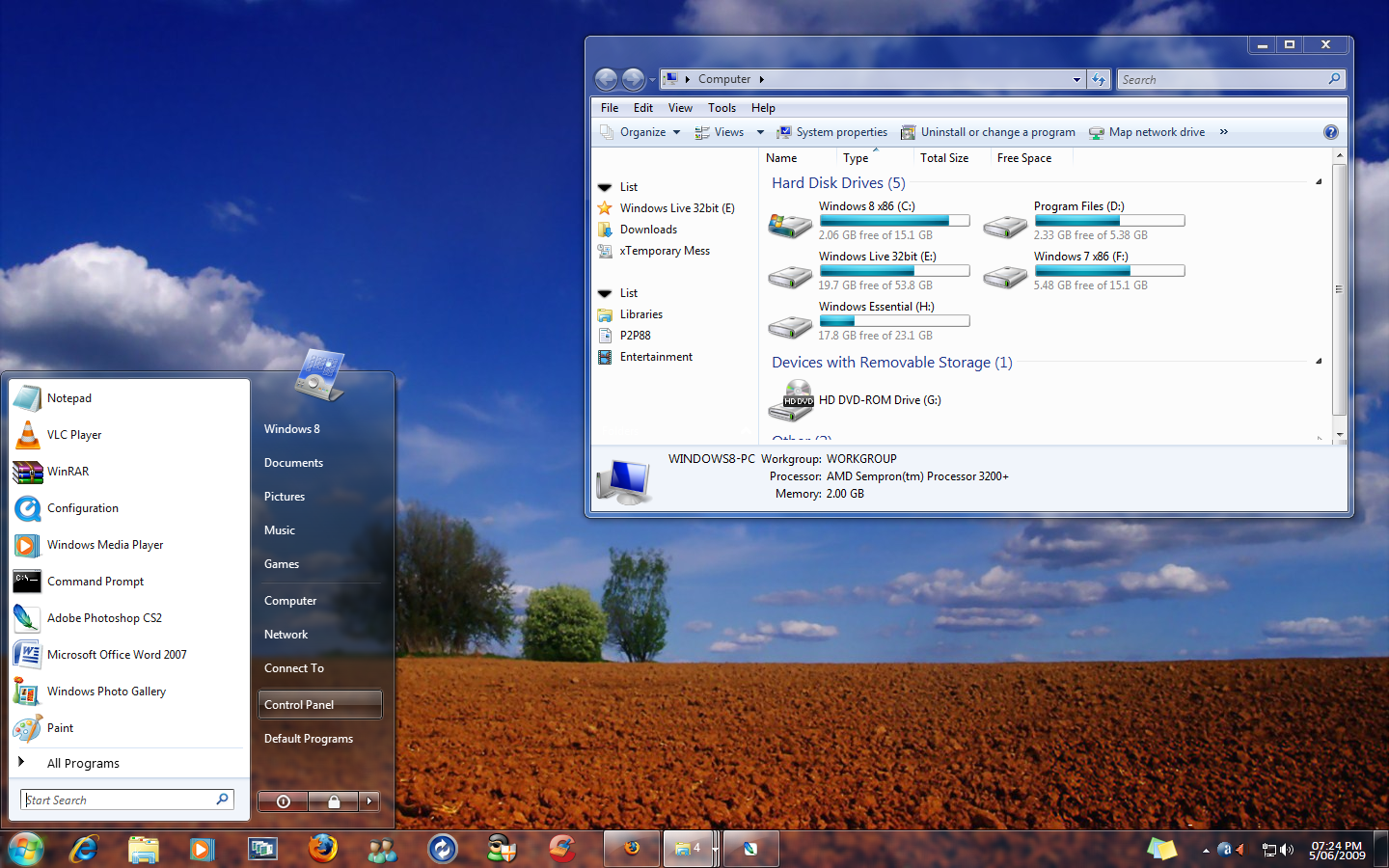Viewport: 1389px width, 868px height.
Task: Collapse the Devices with Removable Storage group
Action: coord(1319,362)
